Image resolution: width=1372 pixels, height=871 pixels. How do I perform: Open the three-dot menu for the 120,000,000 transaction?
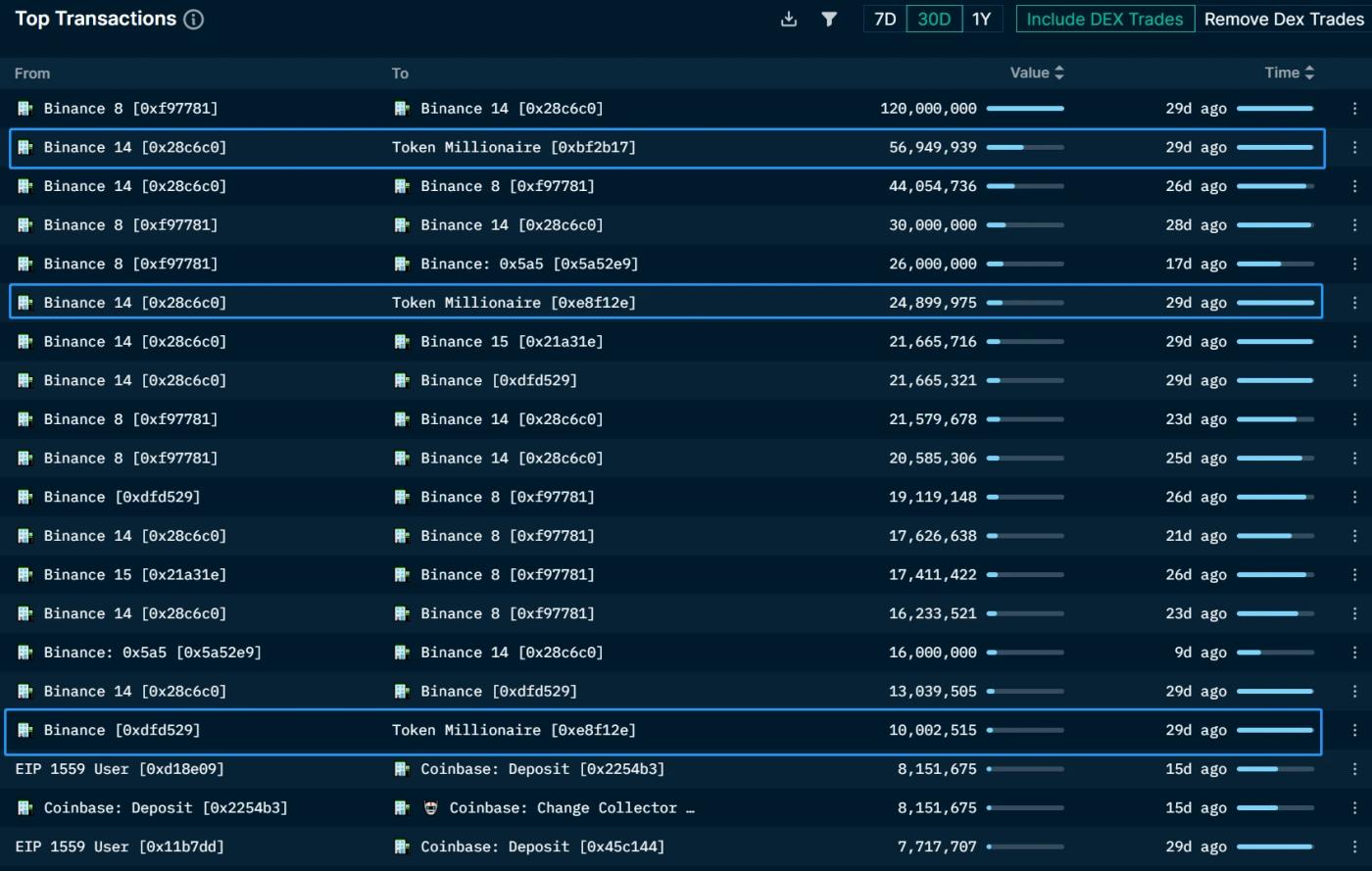tap(1354, 109)
